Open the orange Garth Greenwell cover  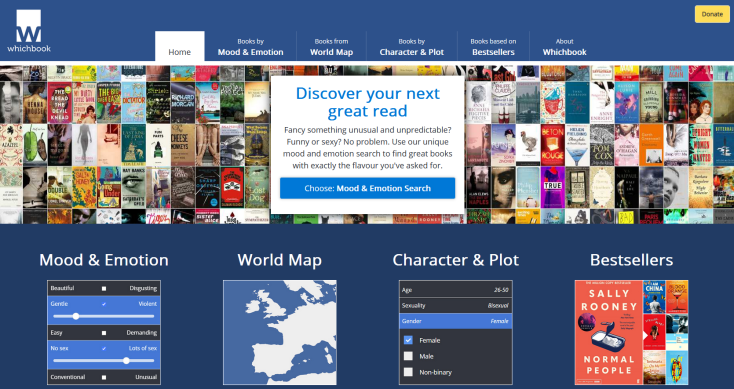click(651, 145)
